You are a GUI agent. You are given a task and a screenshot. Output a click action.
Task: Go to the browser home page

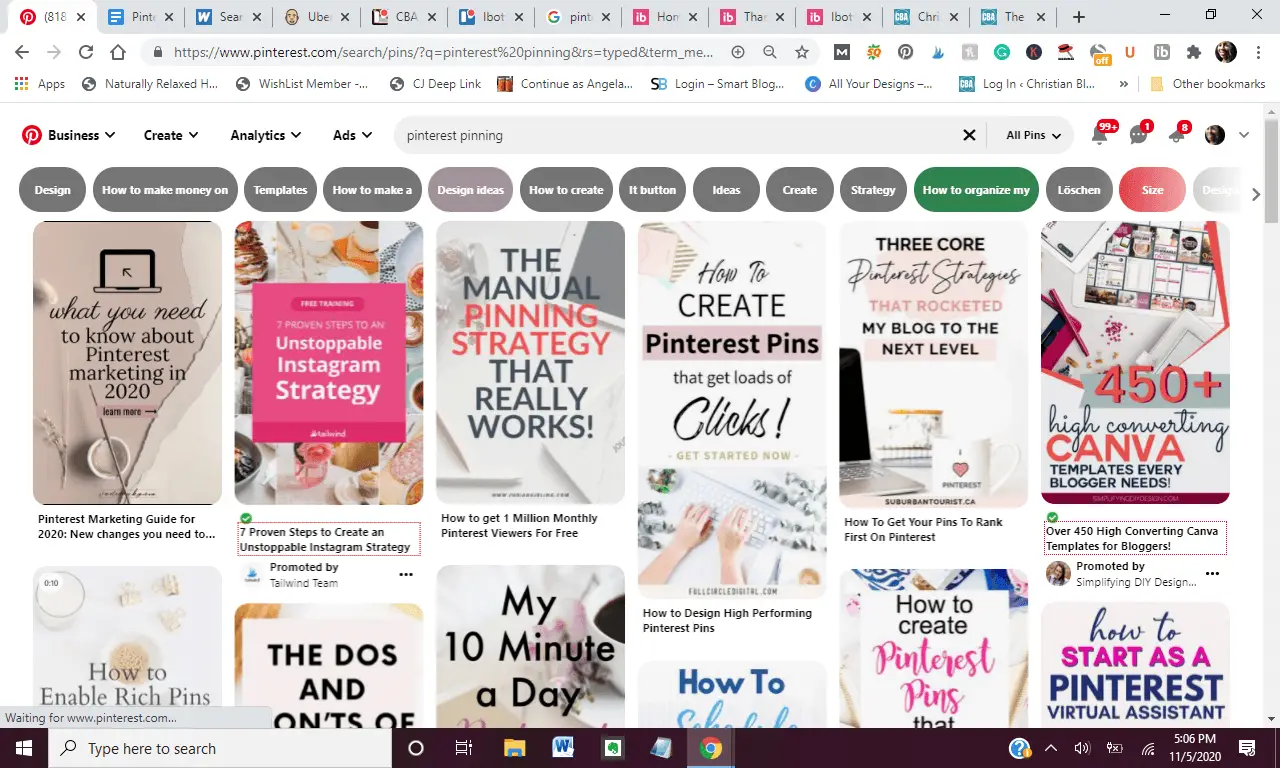click(118, 53)
